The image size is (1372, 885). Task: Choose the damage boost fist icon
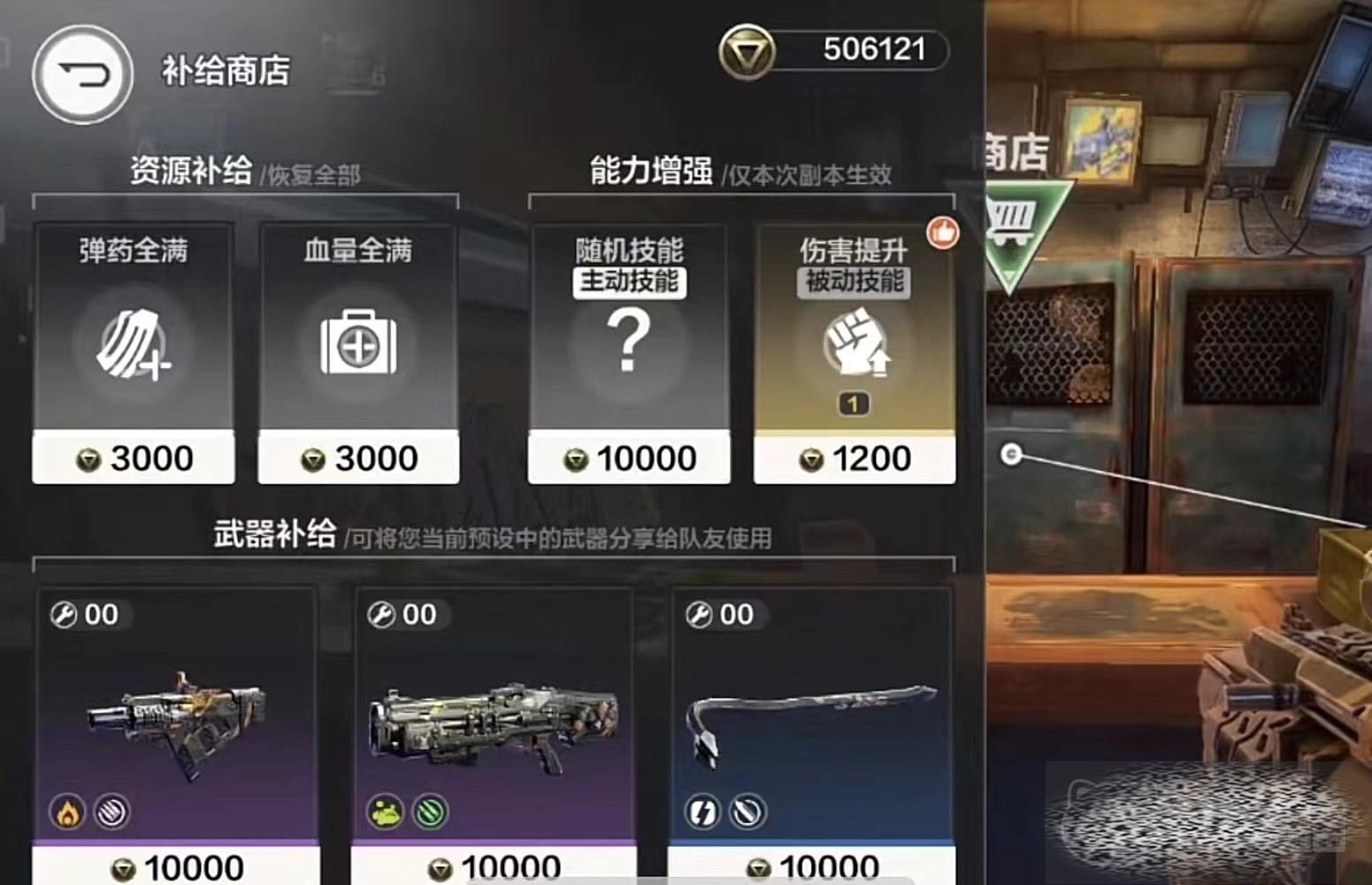(x=855, y=342)
